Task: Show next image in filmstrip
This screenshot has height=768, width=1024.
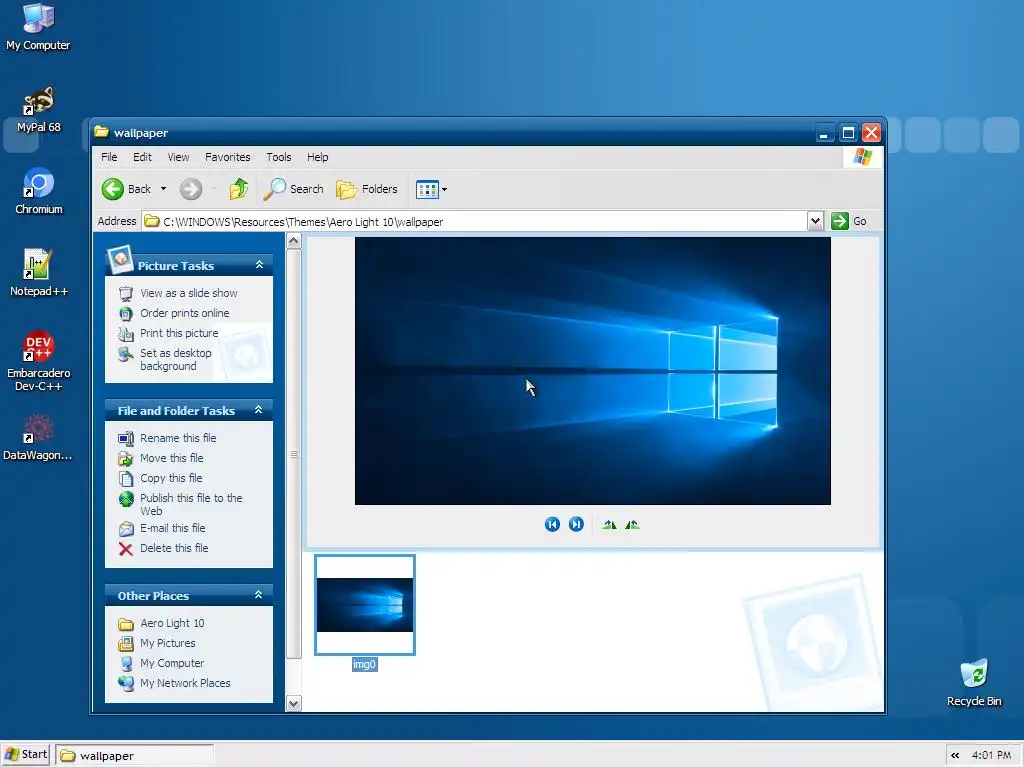Action: [576, 524]
